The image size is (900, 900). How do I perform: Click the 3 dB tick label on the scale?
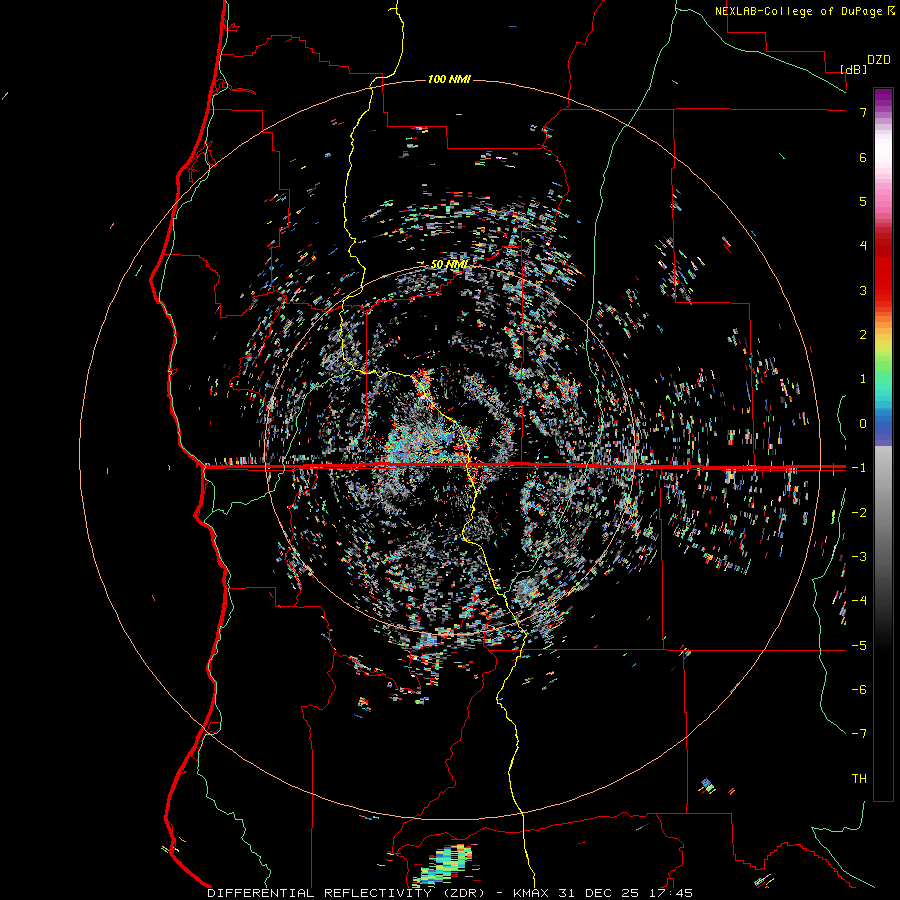coord(863,290)
